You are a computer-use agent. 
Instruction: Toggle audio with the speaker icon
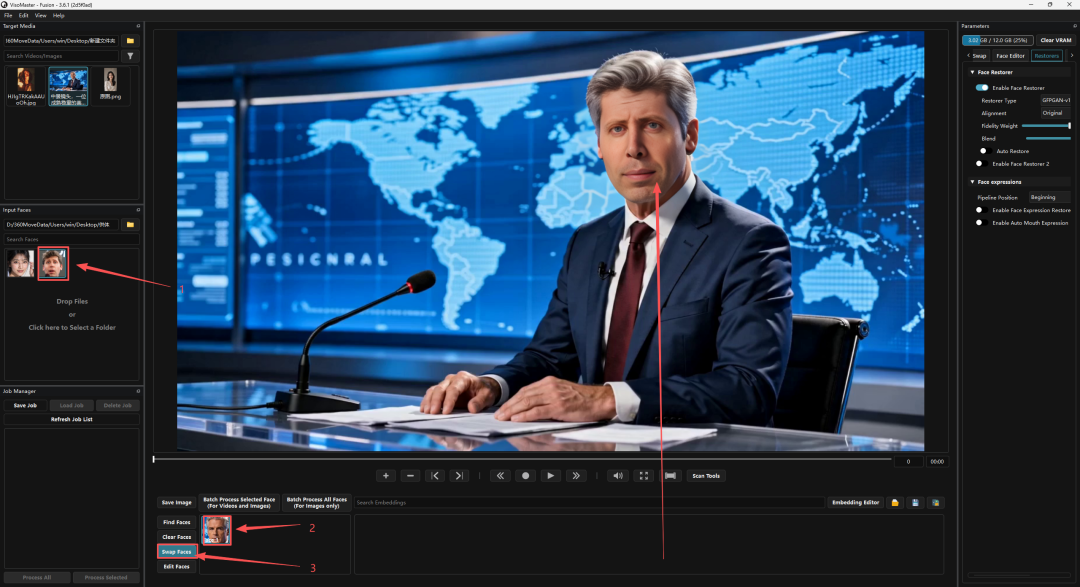tap(619, 475)
